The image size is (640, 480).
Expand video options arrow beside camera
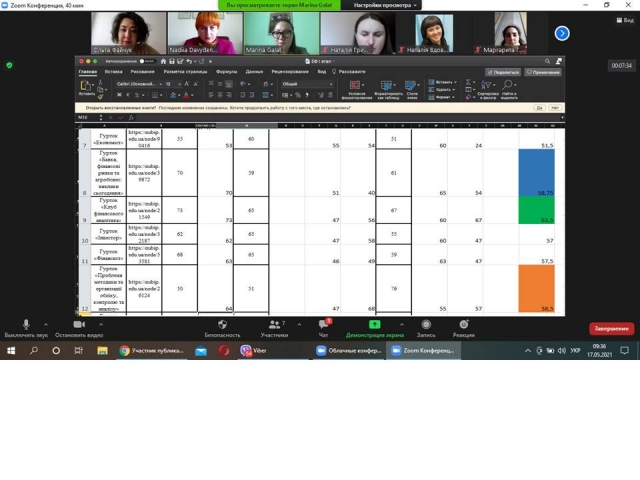(x=101, y=324)
